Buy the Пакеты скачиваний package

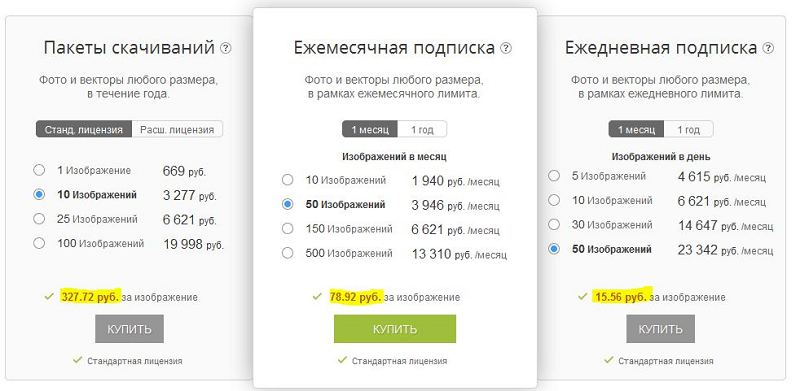click(129, 329)
